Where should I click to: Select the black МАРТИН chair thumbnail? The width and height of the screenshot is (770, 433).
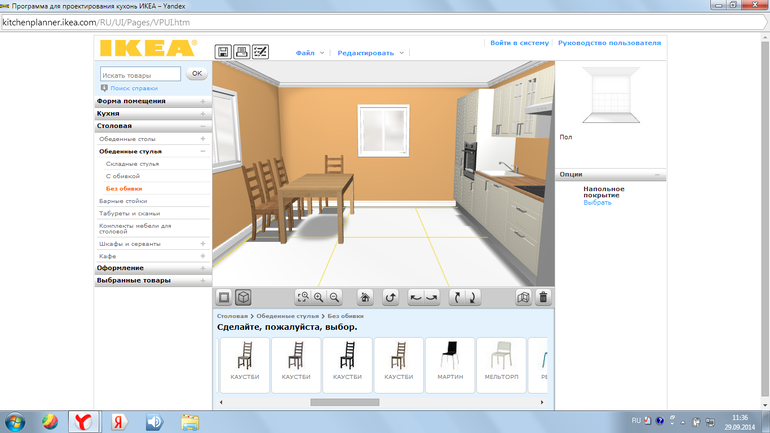[450, 365]
